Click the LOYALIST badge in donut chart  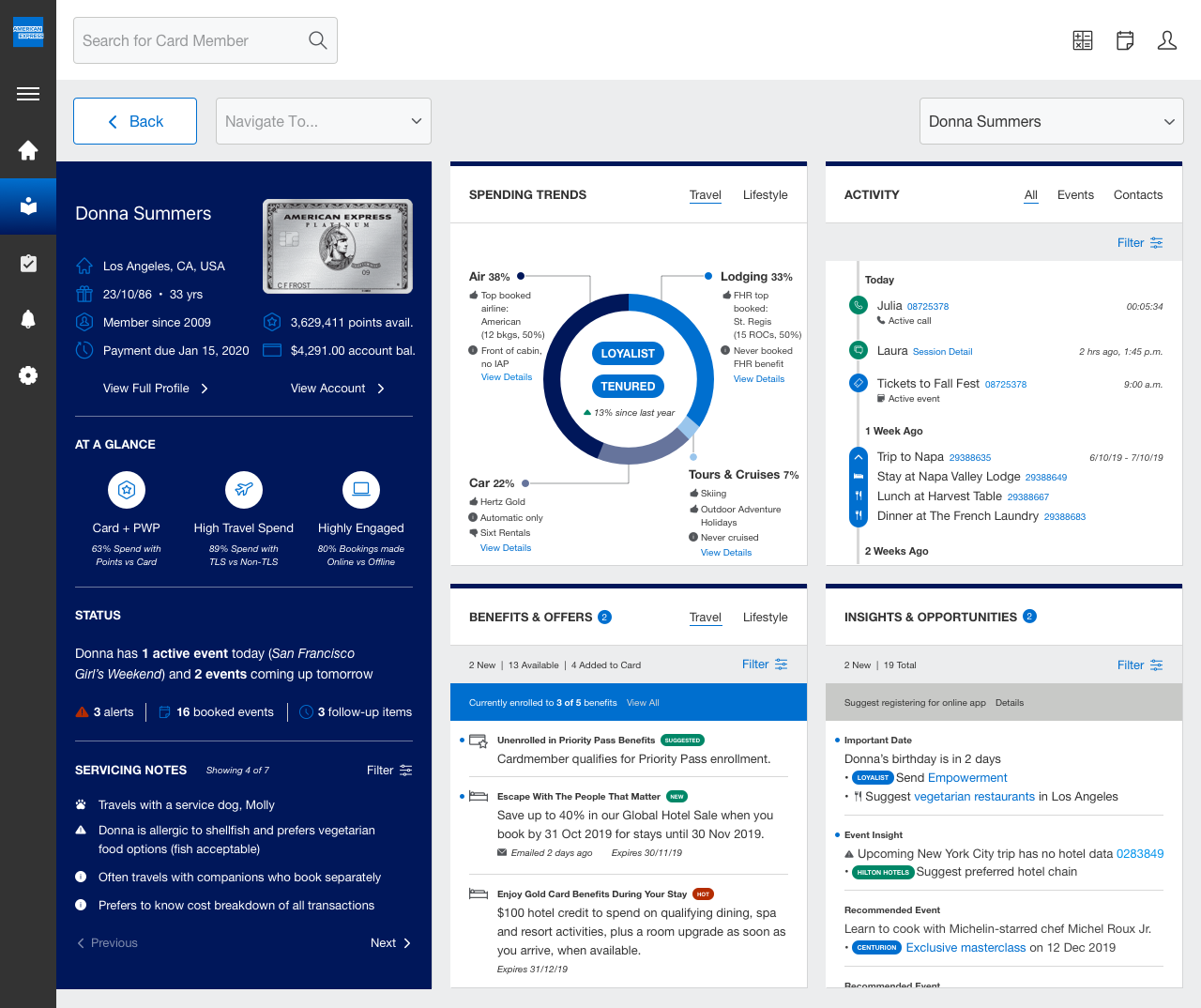pyautogui.click(x=628, y=354)
